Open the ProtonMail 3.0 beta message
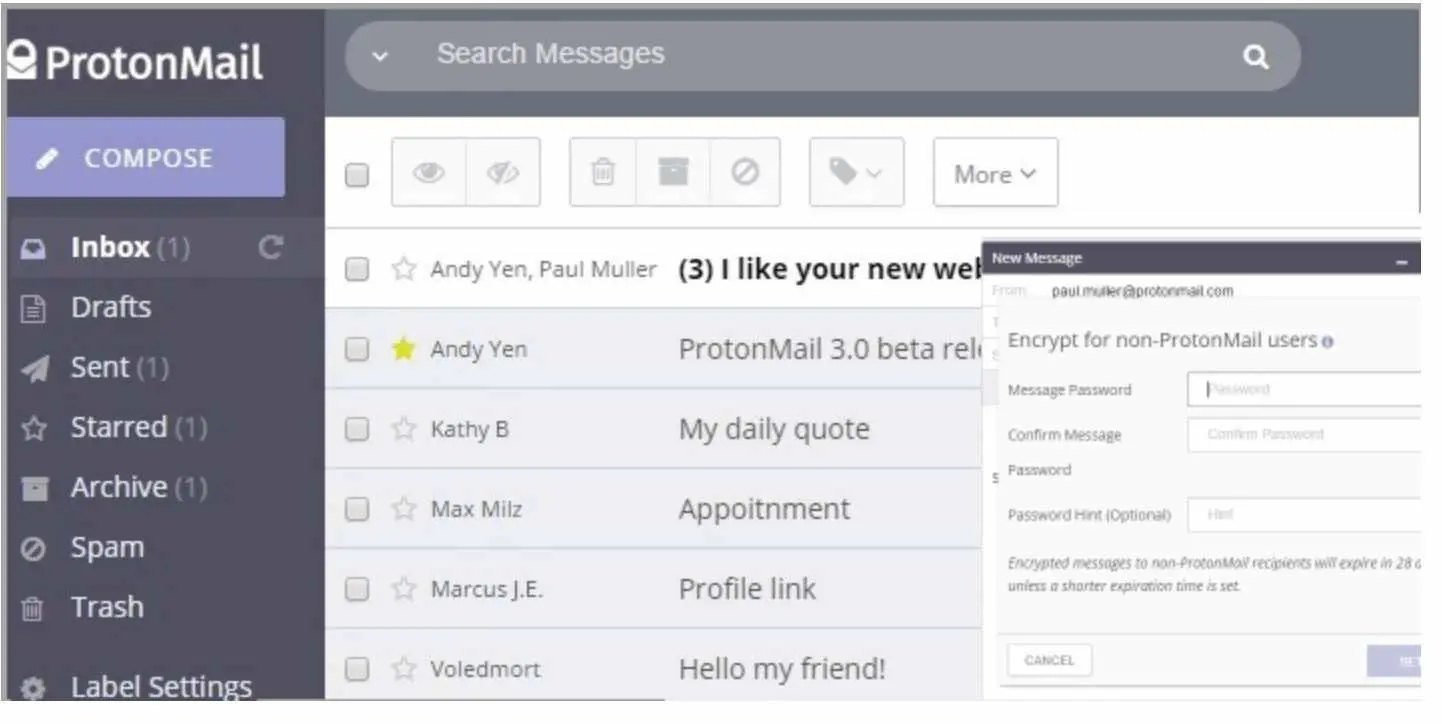The width and height of the screenshot is (1442, 724). [x=828, y=349]
